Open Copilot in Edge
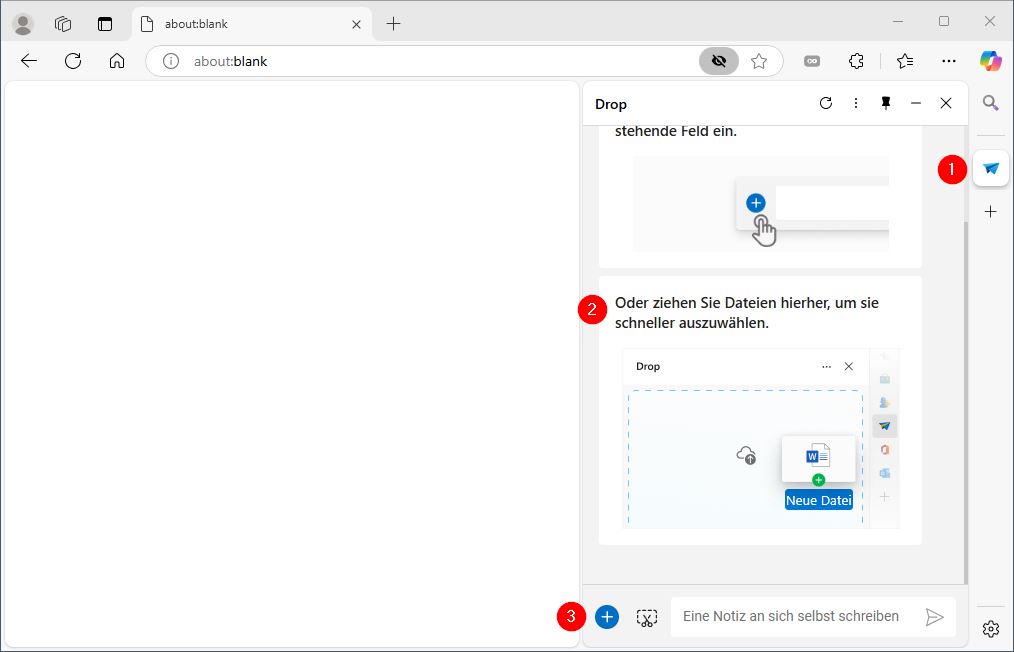1014x652 pixels. point(990,61)
